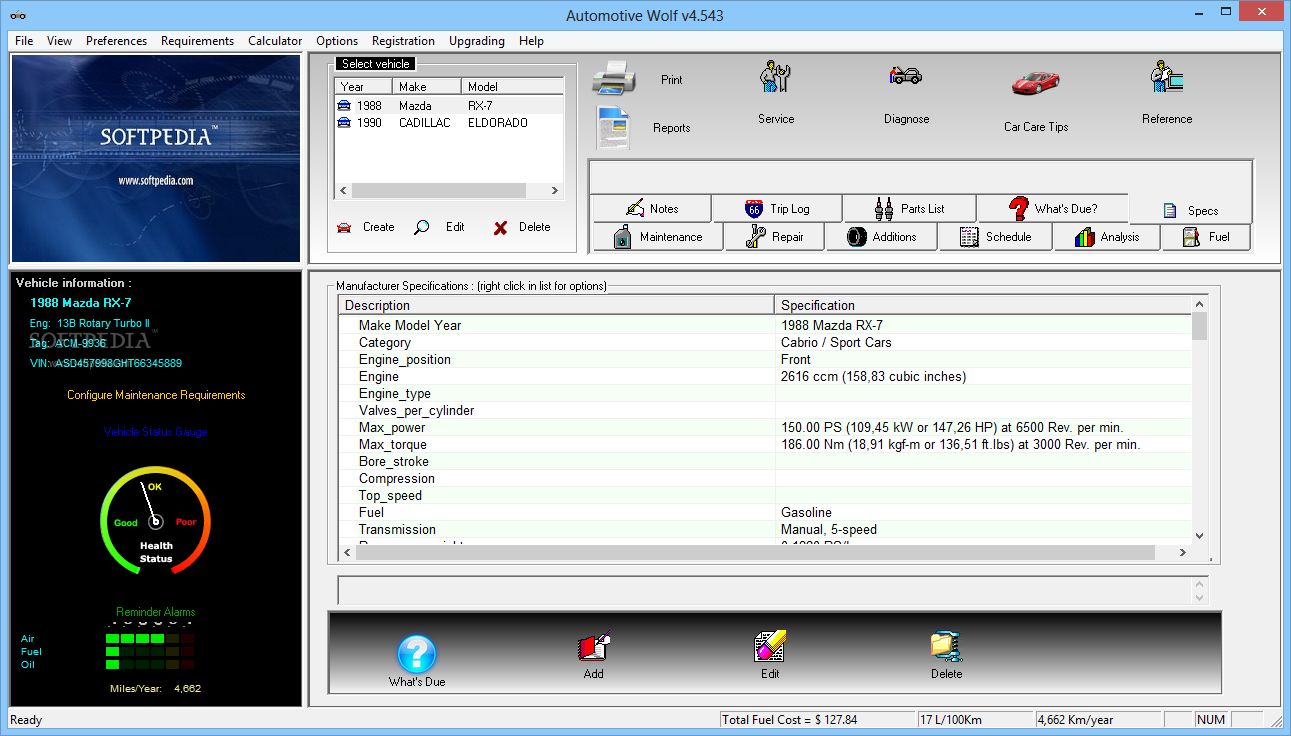Click Configure Maintenance Requirements link
Image resolution: width=1291 pixels, height=736 pixels.
coord(156,395)
